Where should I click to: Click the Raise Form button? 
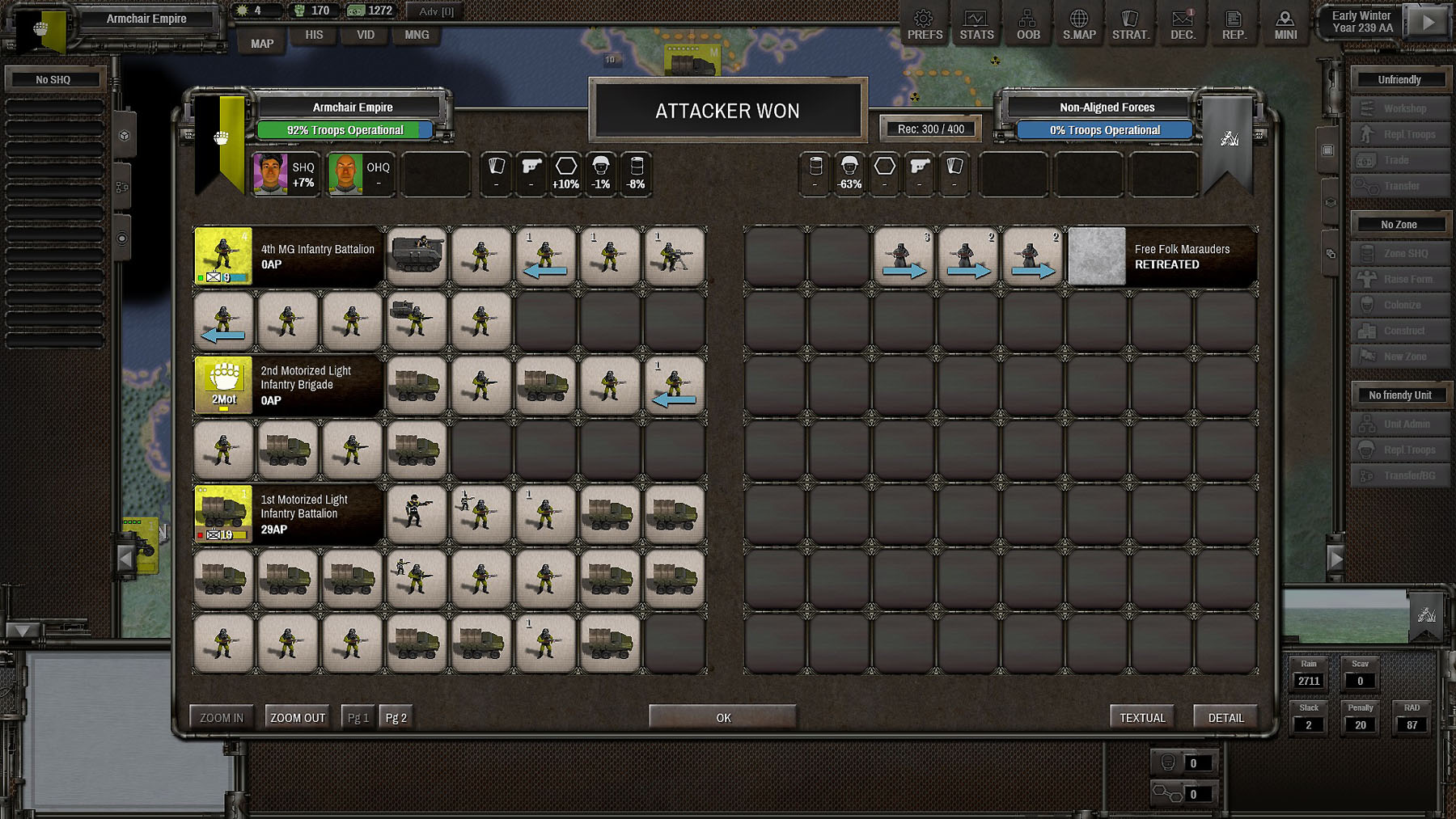1400,279
